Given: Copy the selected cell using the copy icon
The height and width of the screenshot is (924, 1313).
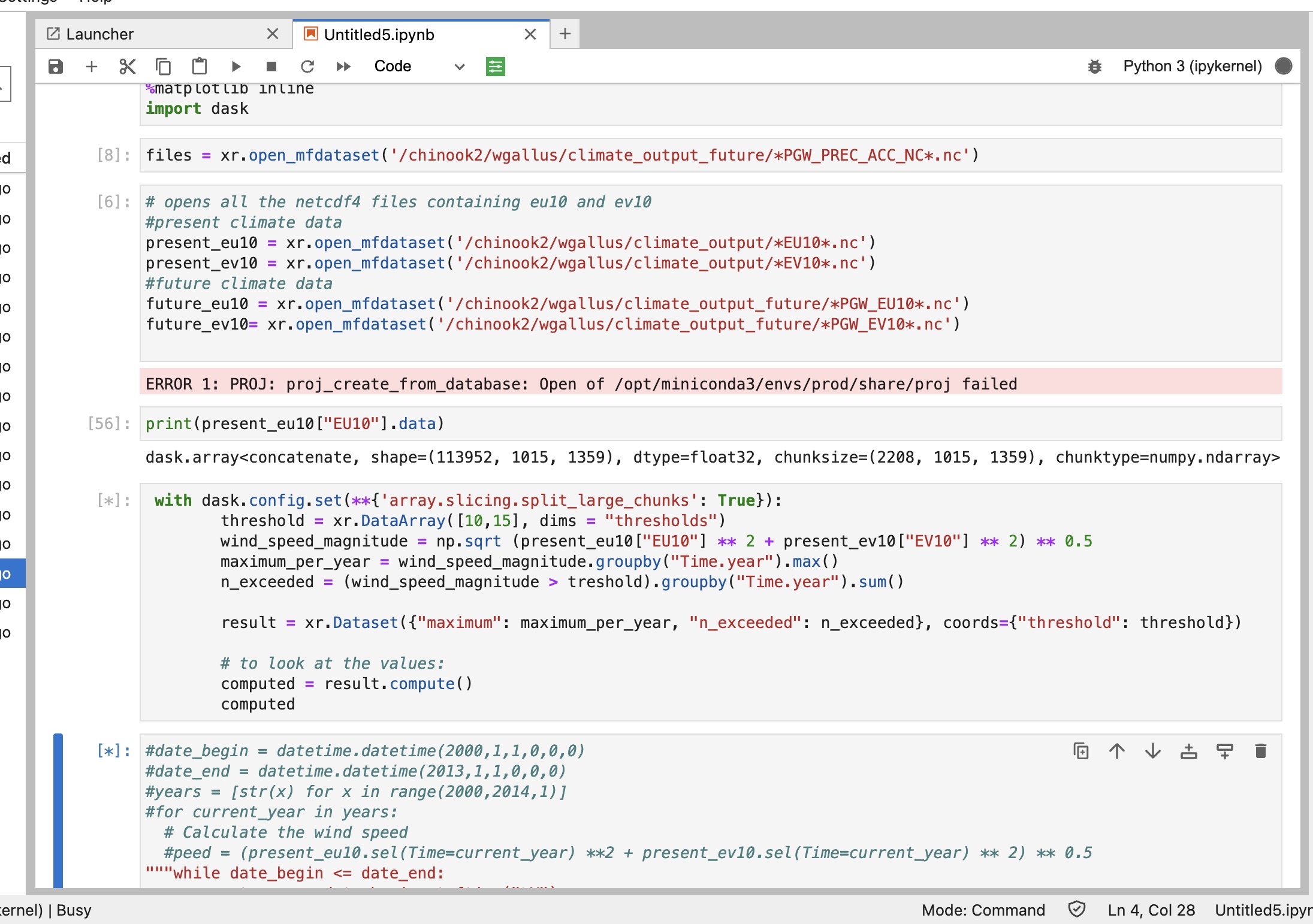Looking at the screenshot, I should pos(163,67).
